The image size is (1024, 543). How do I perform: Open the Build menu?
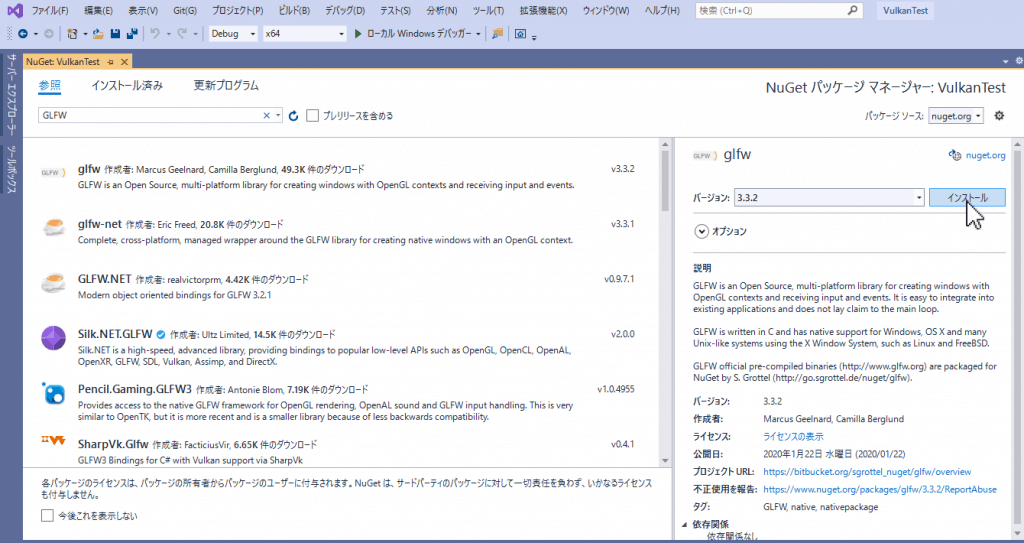coord(294,10)
